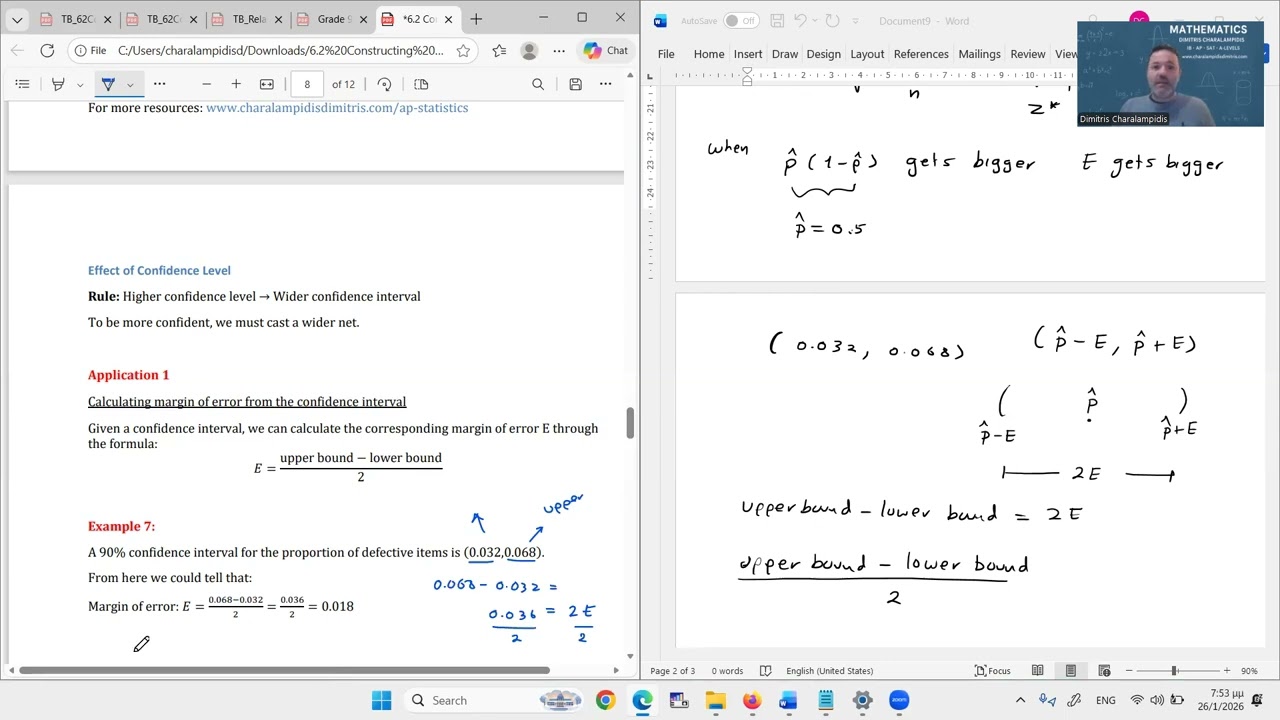The image size is (1280, 720).
Task: Open Customize Quick Access Toolbar dropdown
Action: (857, 21)
